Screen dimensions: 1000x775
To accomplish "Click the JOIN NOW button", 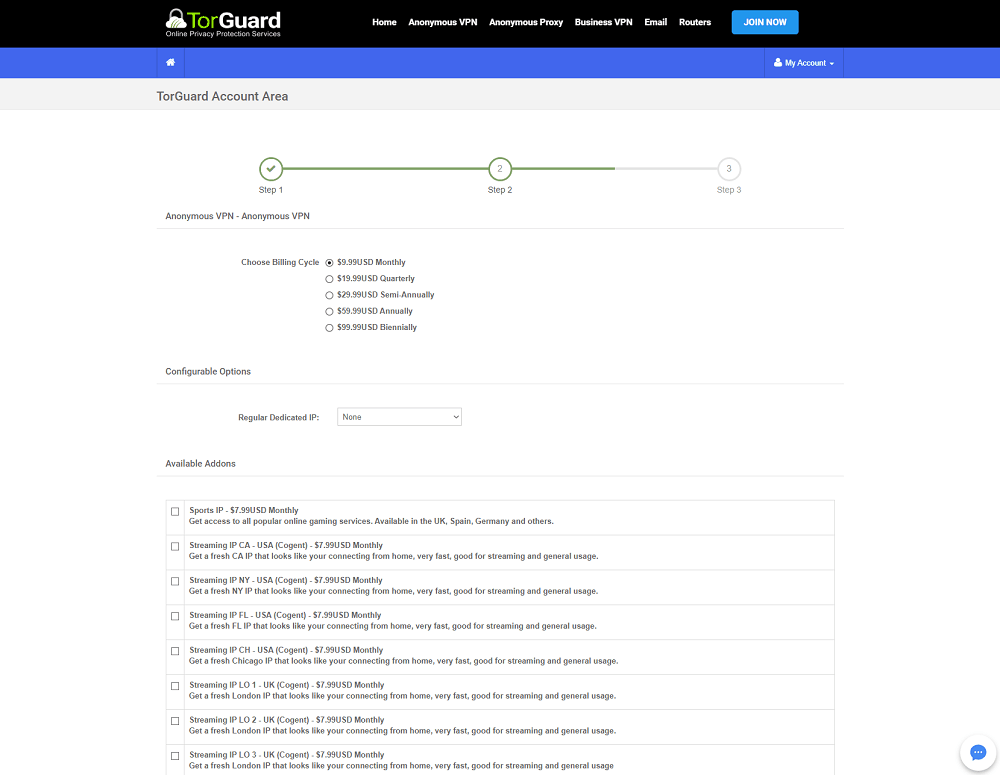I will click(x=765, y=22).
